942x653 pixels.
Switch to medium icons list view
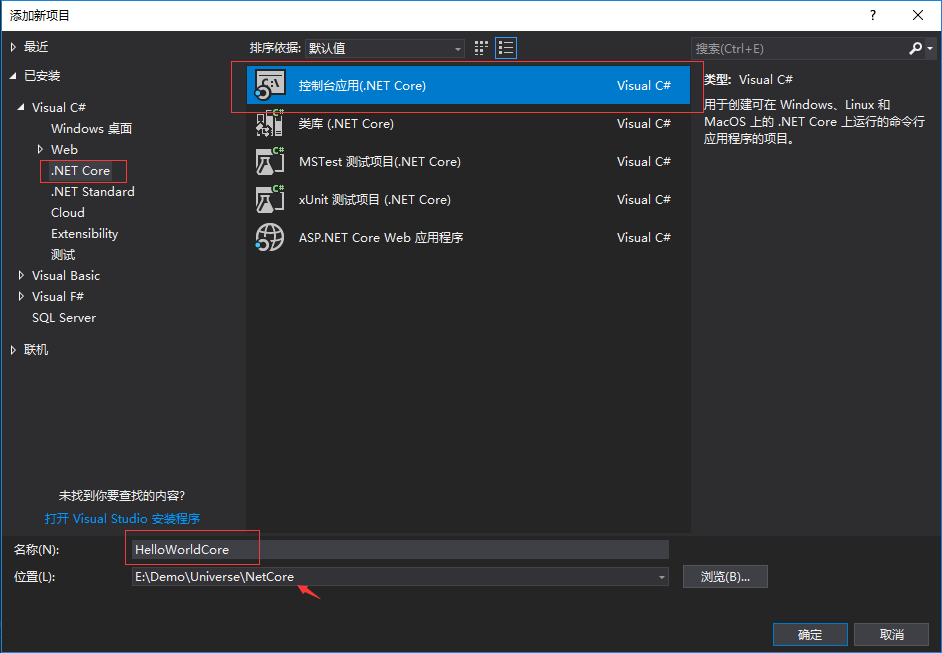click(506, 48)
